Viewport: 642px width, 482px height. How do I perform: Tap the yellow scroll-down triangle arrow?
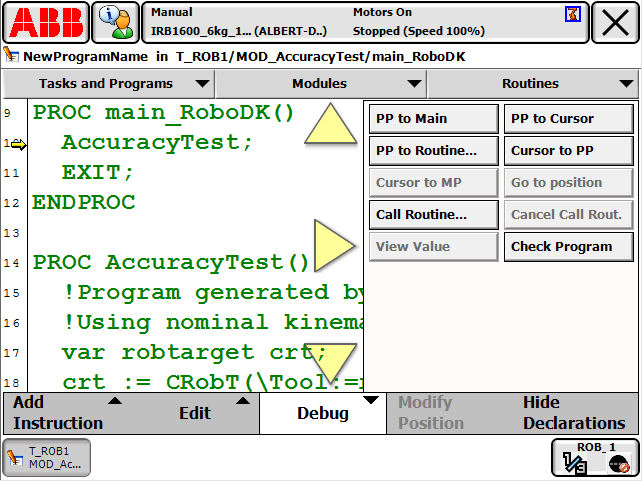pos(330,364)
